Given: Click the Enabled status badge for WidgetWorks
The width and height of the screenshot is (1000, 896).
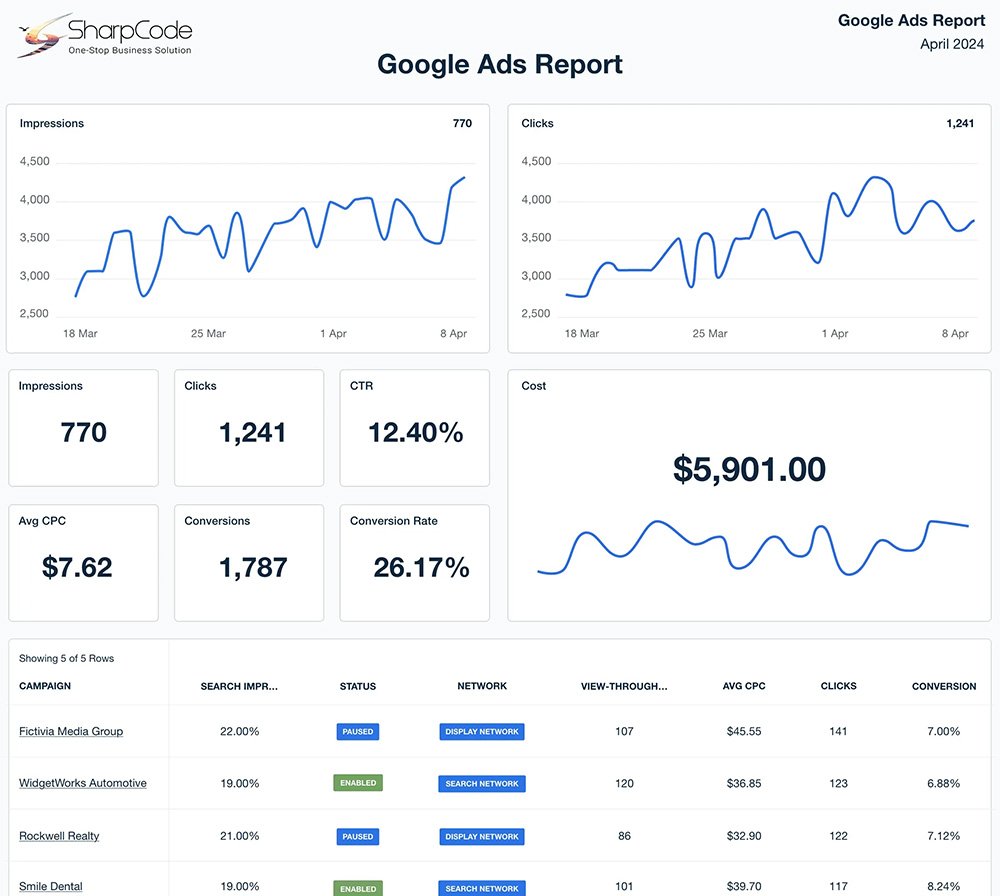Looking at the screenshot, I should [x=358, y=783].
